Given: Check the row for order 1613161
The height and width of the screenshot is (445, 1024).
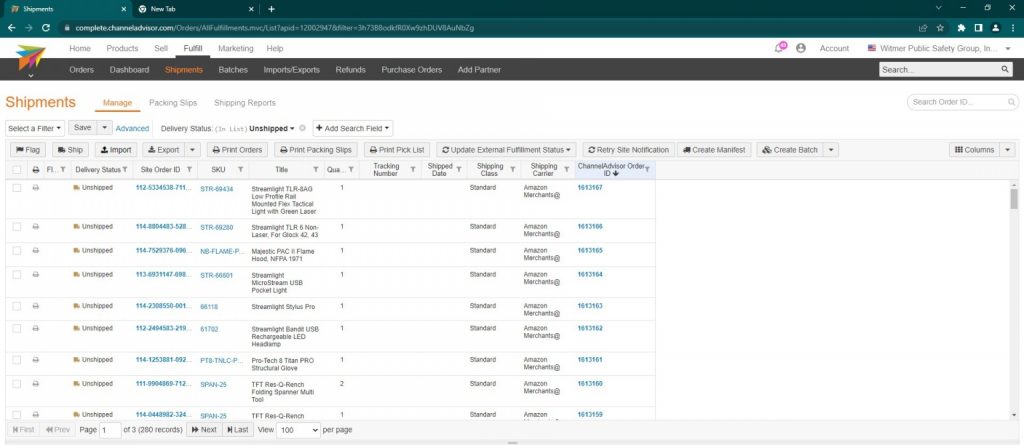Looking at the screenshot, I should coord(17,360).
